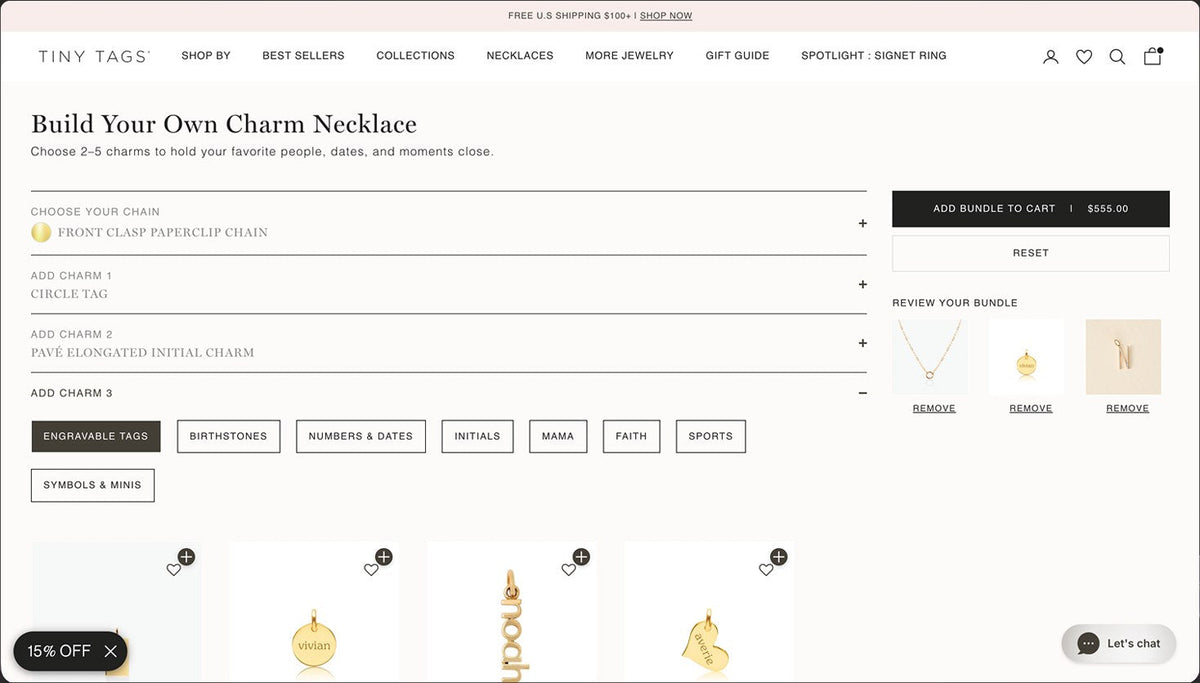Open the More Jewelry menu
1200x683 pixels.
[629, 56]
